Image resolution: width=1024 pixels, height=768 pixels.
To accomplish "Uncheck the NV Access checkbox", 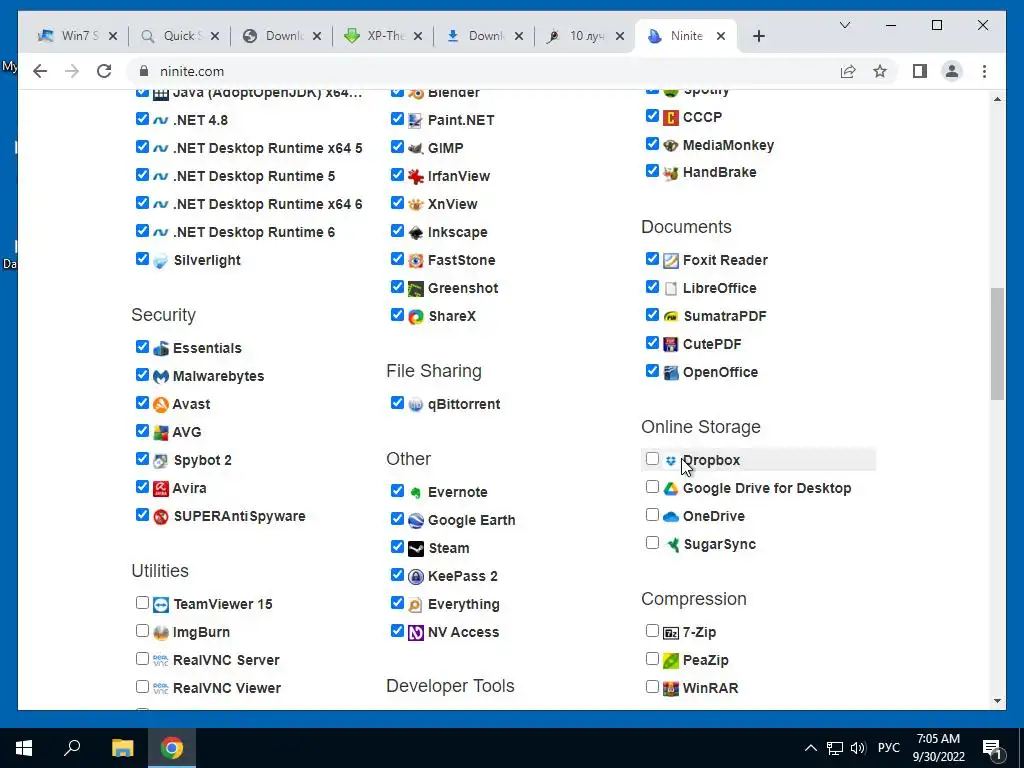I will pos(397,630).
